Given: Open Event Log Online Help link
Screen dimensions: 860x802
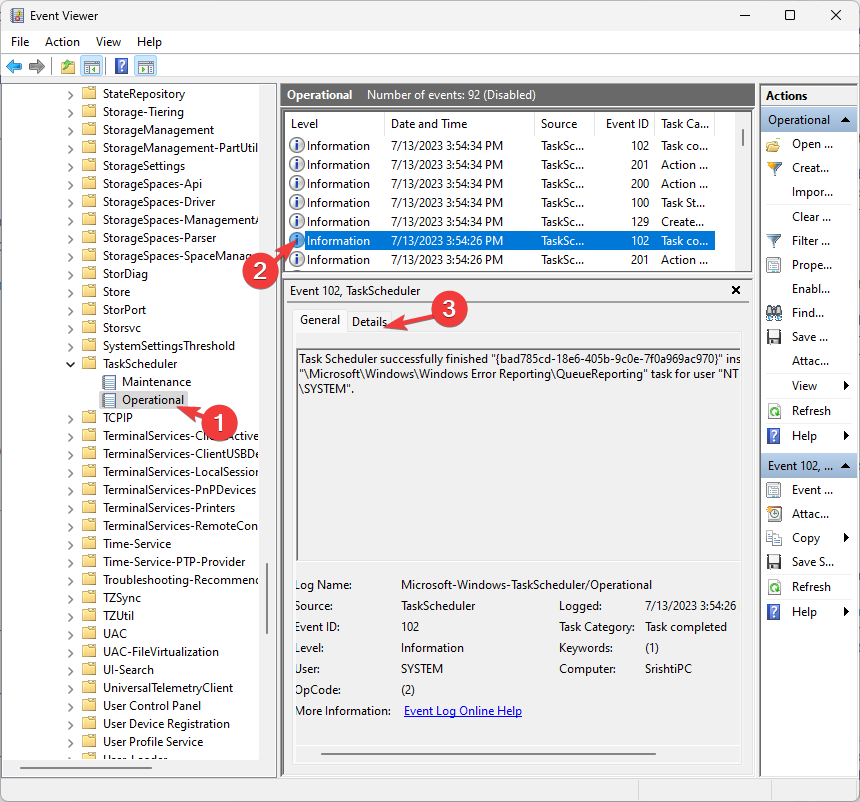Looking at the screenshot, I should (x=462, y=710).
